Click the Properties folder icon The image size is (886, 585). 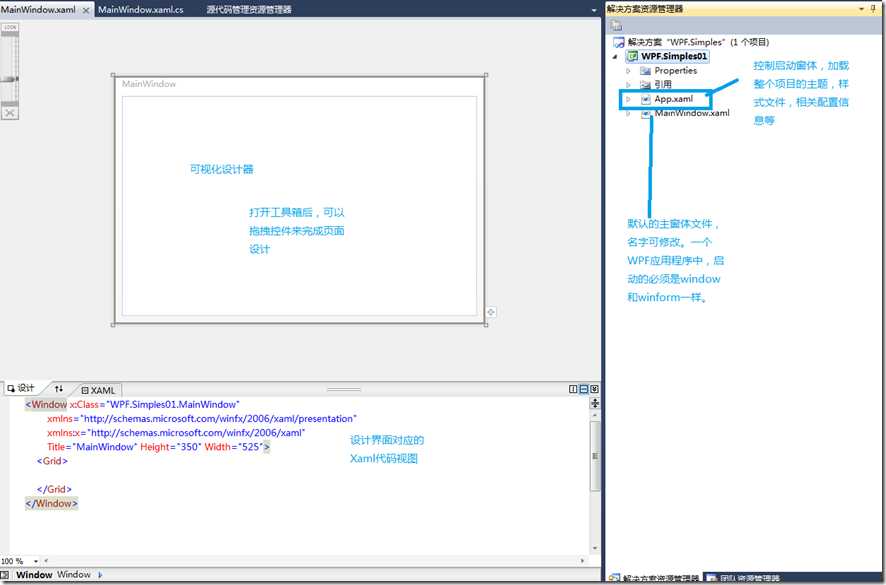pyautogui.click(x=645, y=71)
